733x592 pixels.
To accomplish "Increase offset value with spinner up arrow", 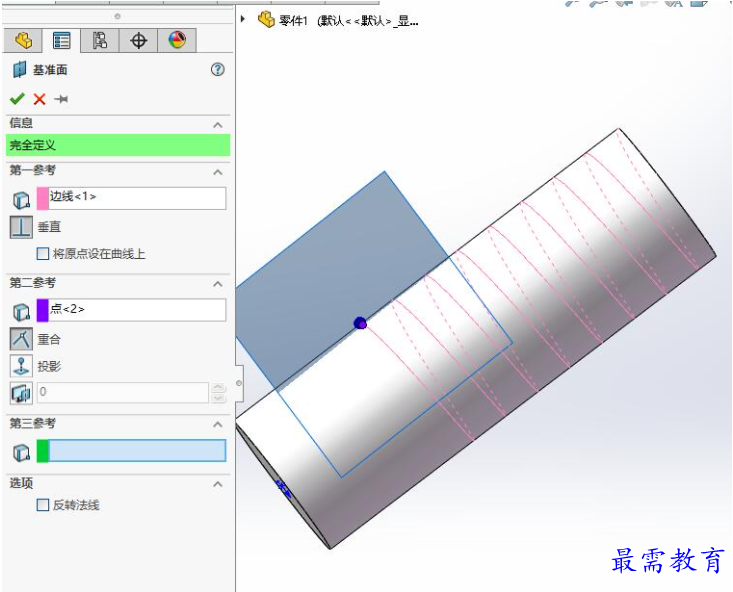I will pyautogui.click(x=219, y=388).
